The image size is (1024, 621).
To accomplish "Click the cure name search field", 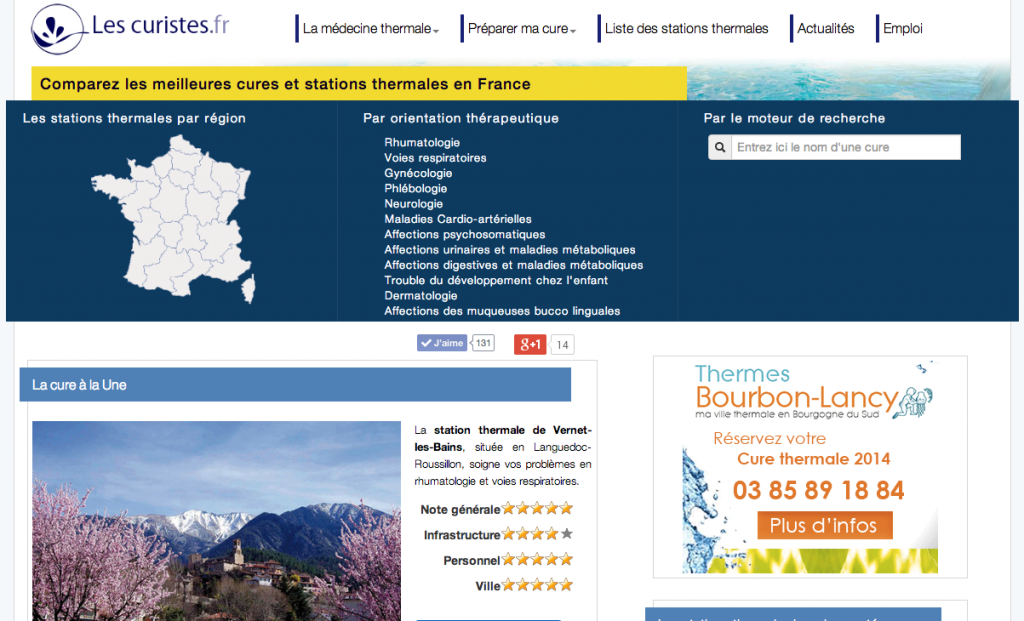I will 845,148.
